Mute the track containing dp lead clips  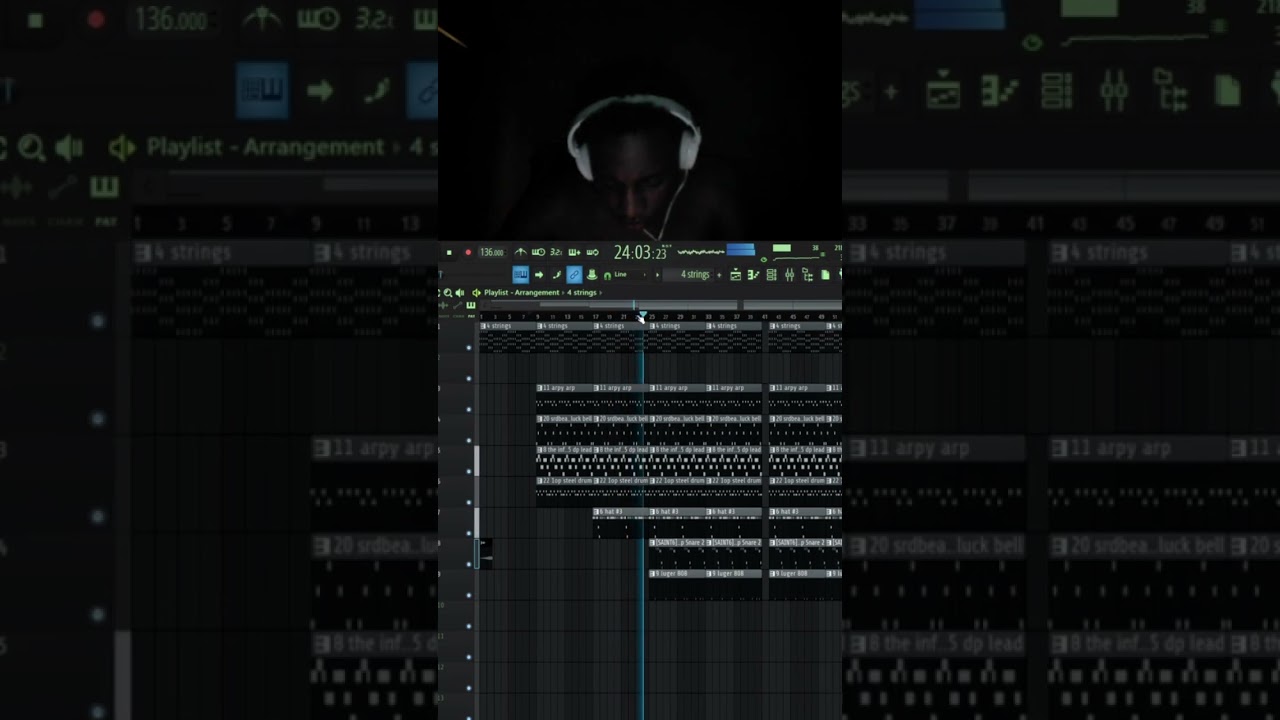(468, 471)
